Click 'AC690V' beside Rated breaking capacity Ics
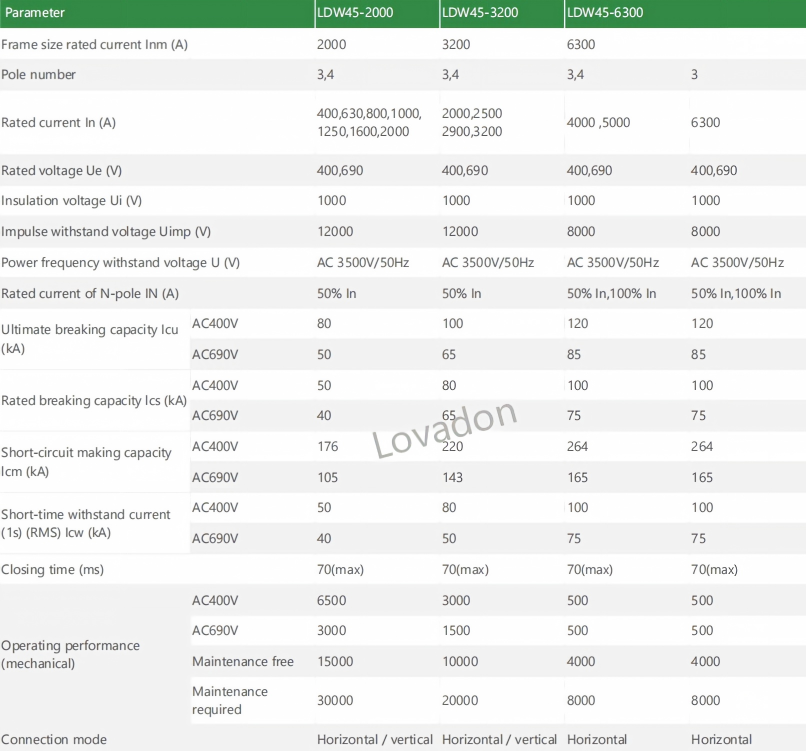806x751 pixels. [215, 415]
